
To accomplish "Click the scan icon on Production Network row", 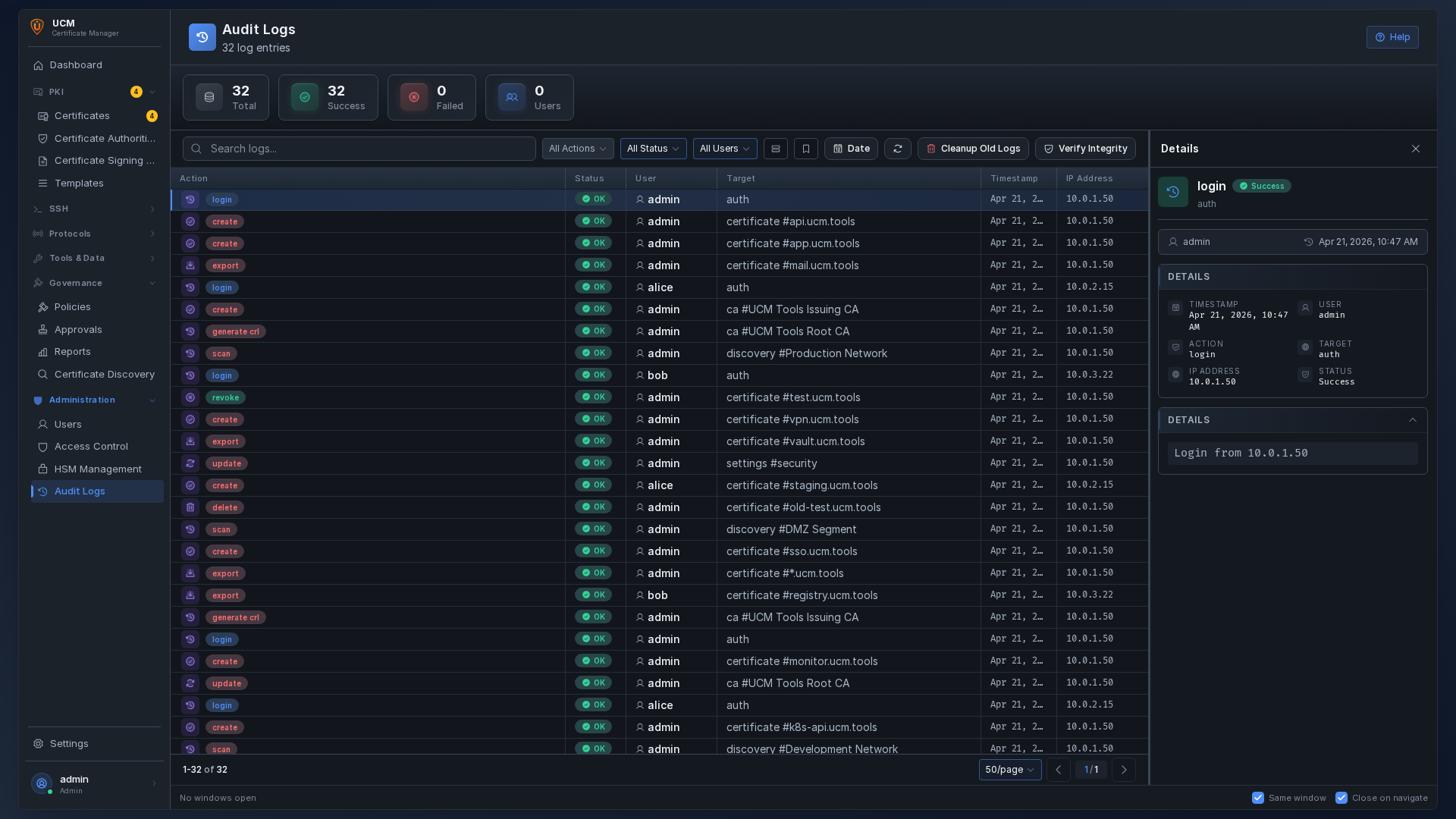I will 190,353.
